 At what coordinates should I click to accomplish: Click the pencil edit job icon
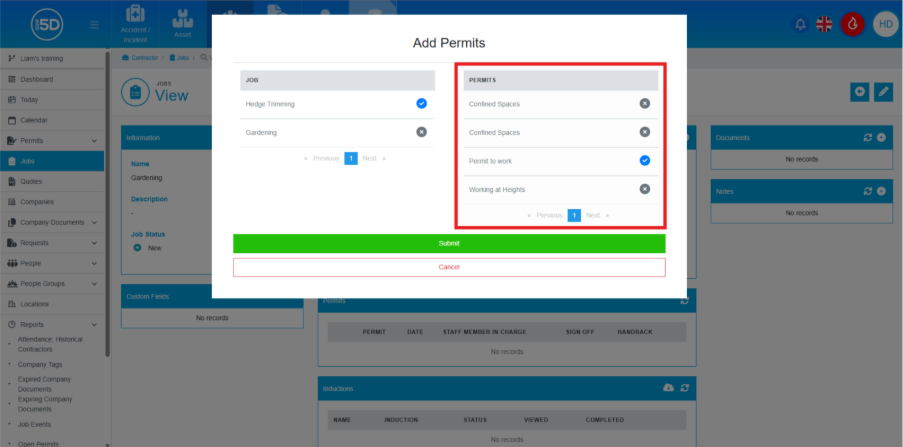tap(883, 92)
